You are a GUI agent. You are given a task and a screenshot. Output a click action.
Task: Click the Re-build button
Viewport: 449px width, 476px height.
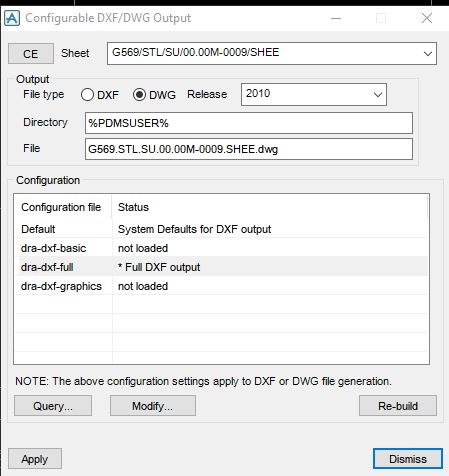(x=398, y=406)
